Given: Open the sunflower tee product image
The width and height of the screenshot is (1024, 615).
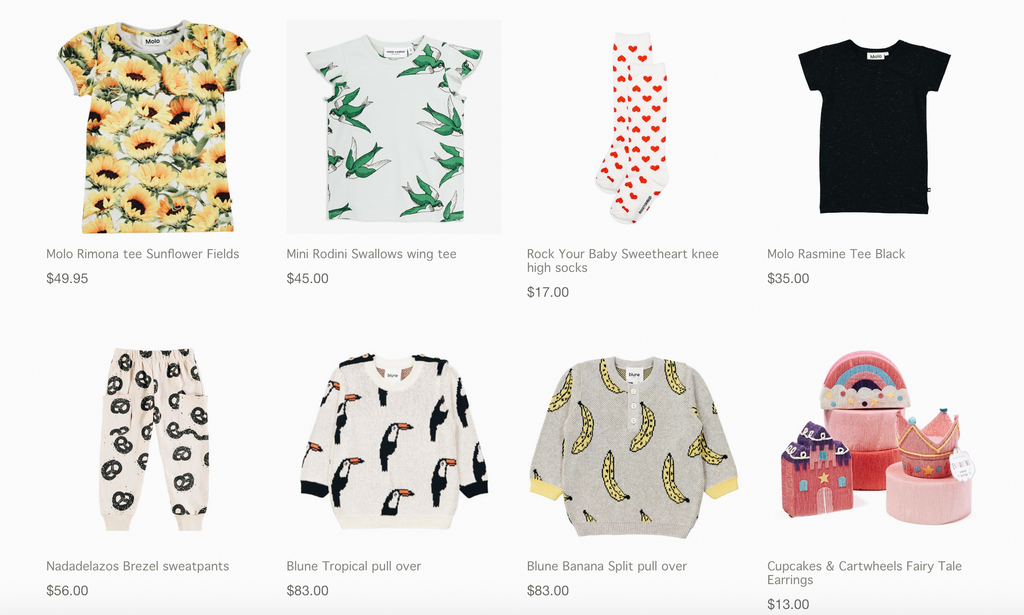Looking at the screenshot, I should [x=153, y=127].
